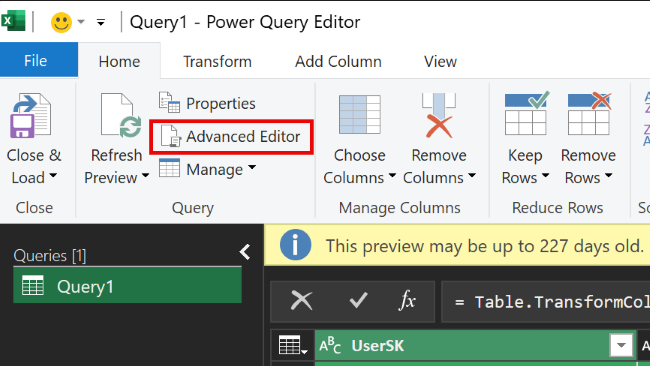The image size is (650, 366).
Task: Select Query1 in the Queries pane
Action: click(x=127, y=285)
